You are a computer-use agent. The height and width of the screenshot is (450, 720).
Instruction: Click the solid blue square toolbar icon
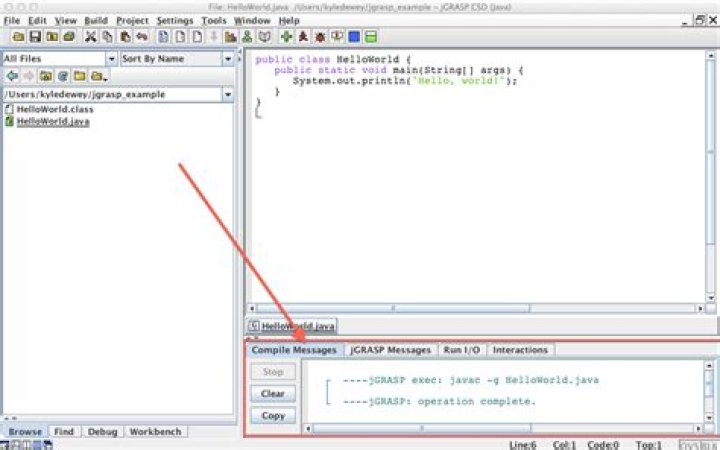click(354, 36)
